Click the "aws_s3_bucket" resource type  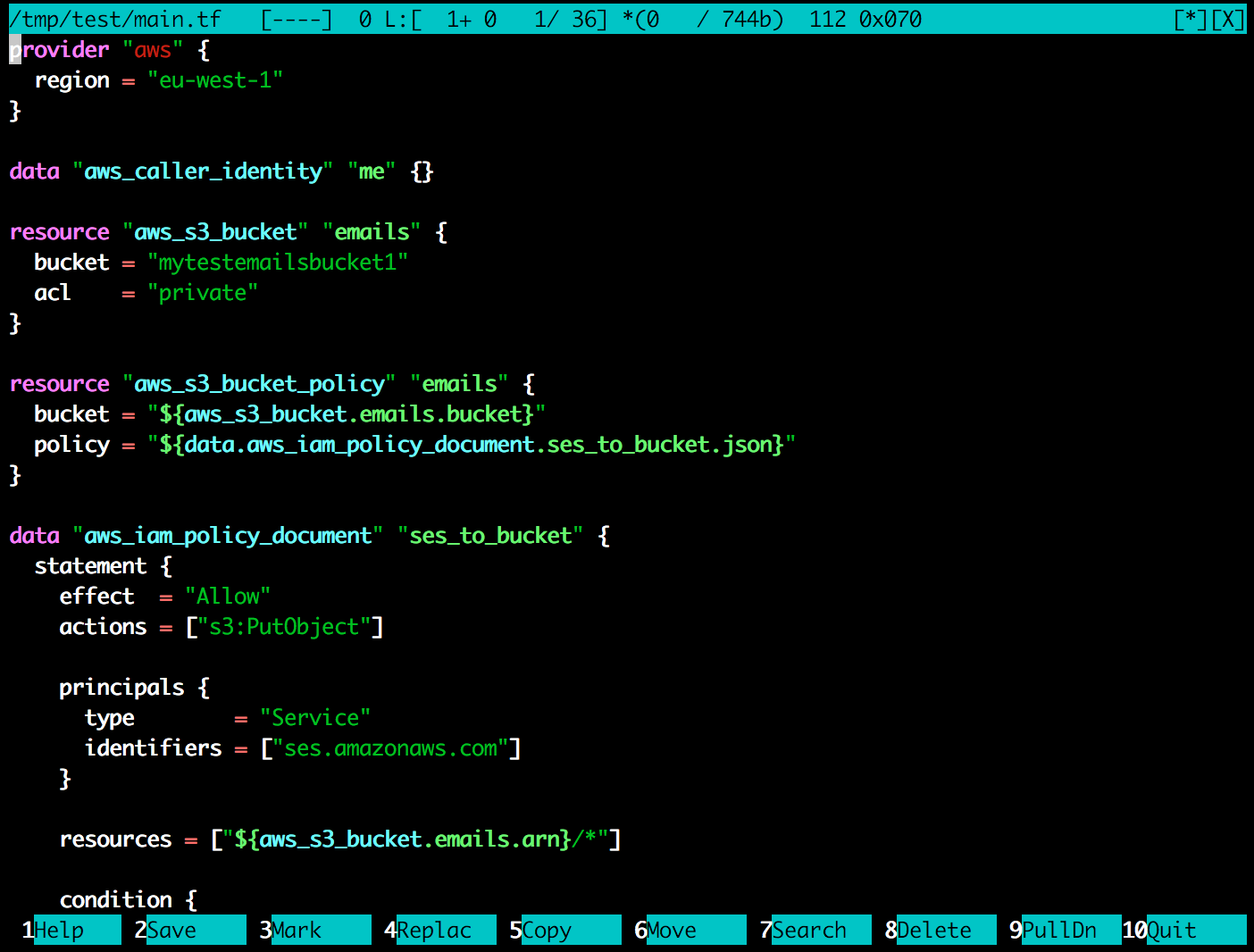(215, 232)
